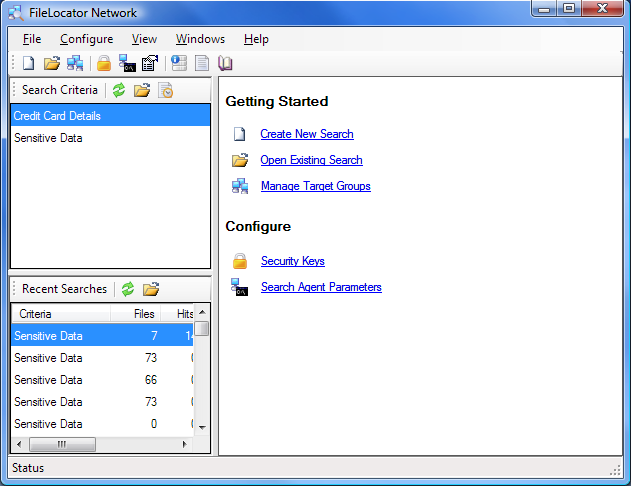Screen dimensions: 631x487
Task: Open the Help menu
Action: click(256, 39)
